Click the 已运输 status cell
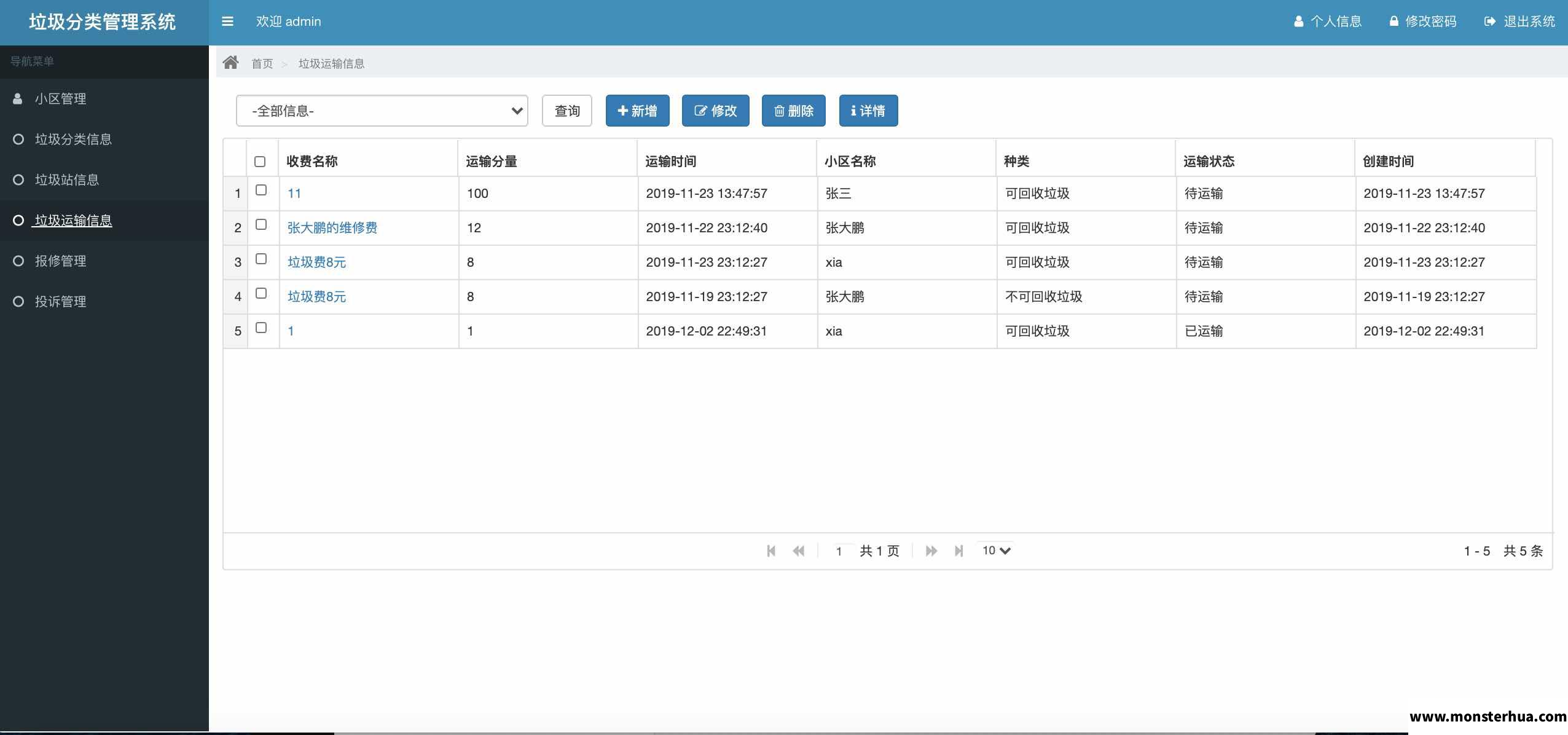The height and width of the screenshot is (735, 1568). (x=1266, y=331)
